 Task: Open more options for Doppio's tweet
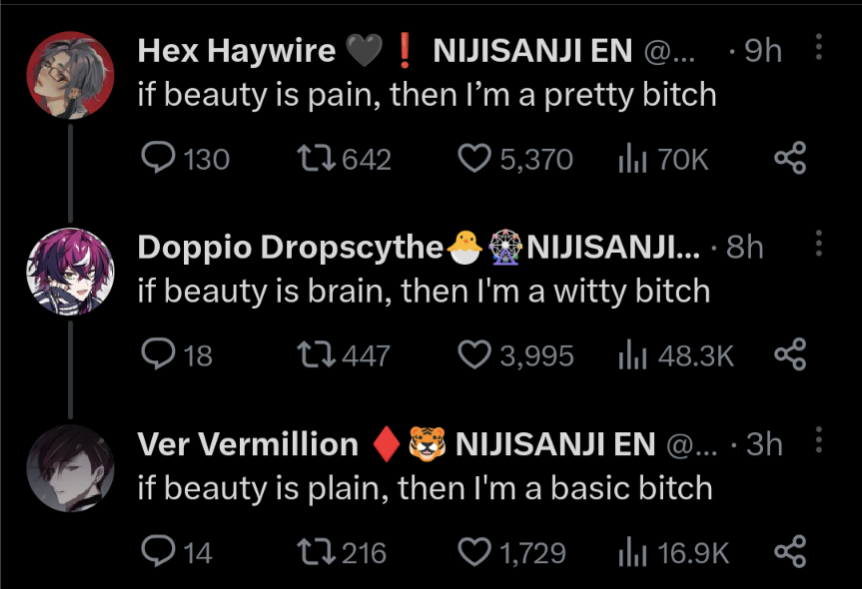(819, 244)
